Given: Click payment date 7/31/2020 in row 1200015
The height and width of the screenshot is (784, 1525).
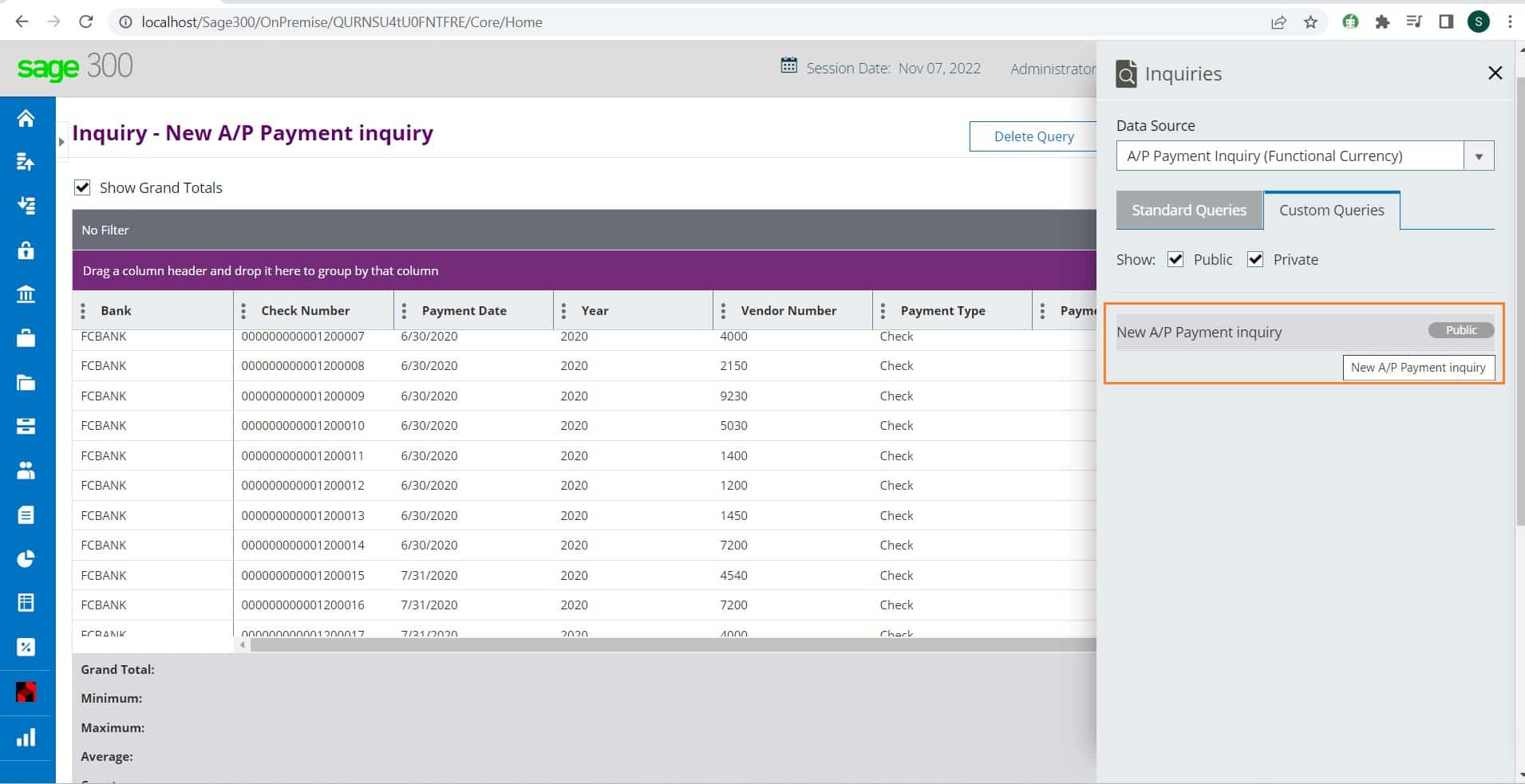Looking at the screenshot, I should click(429, 575).
